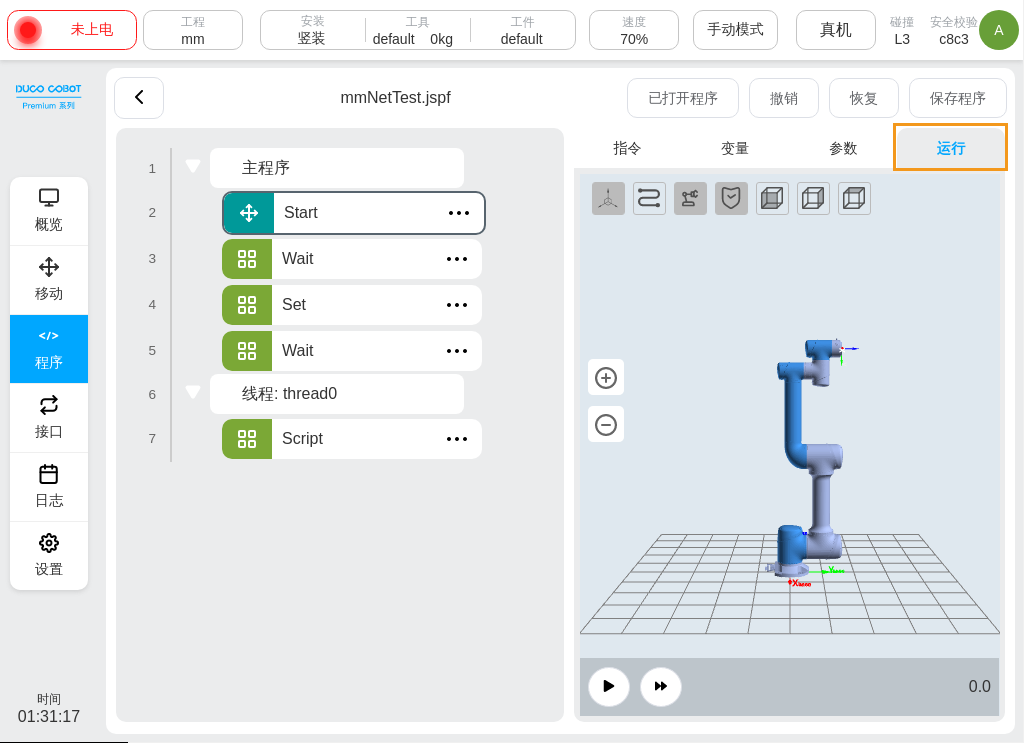Open the 设置 settings page
Image resolution: width=1024 pixels, height=743 pixels.
49,555
